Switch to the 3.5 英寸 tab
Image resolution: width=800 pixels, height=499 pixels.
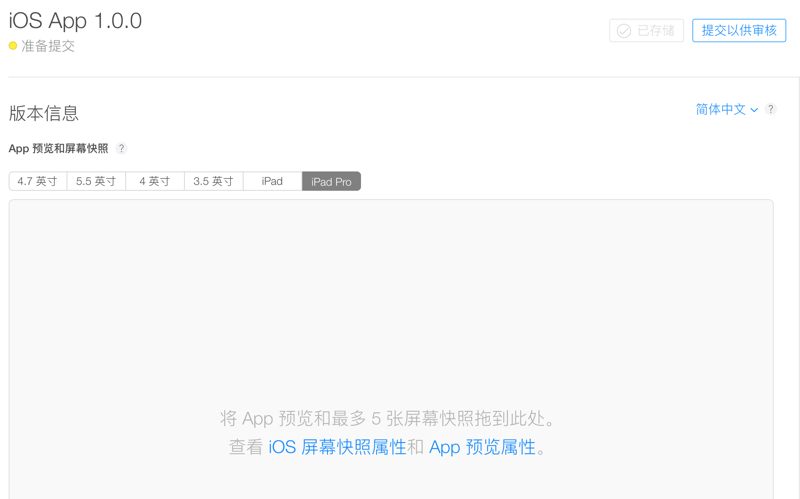point(214,181)
